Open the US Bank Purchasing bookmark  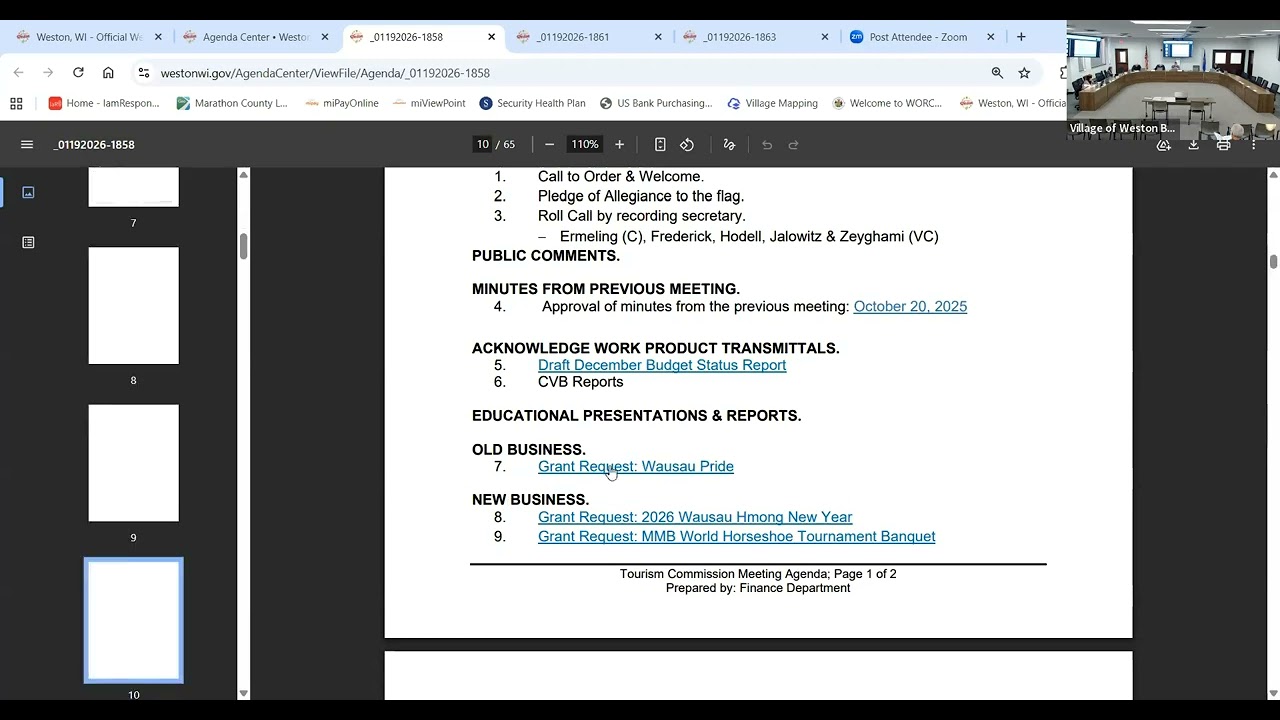point(656,103)
